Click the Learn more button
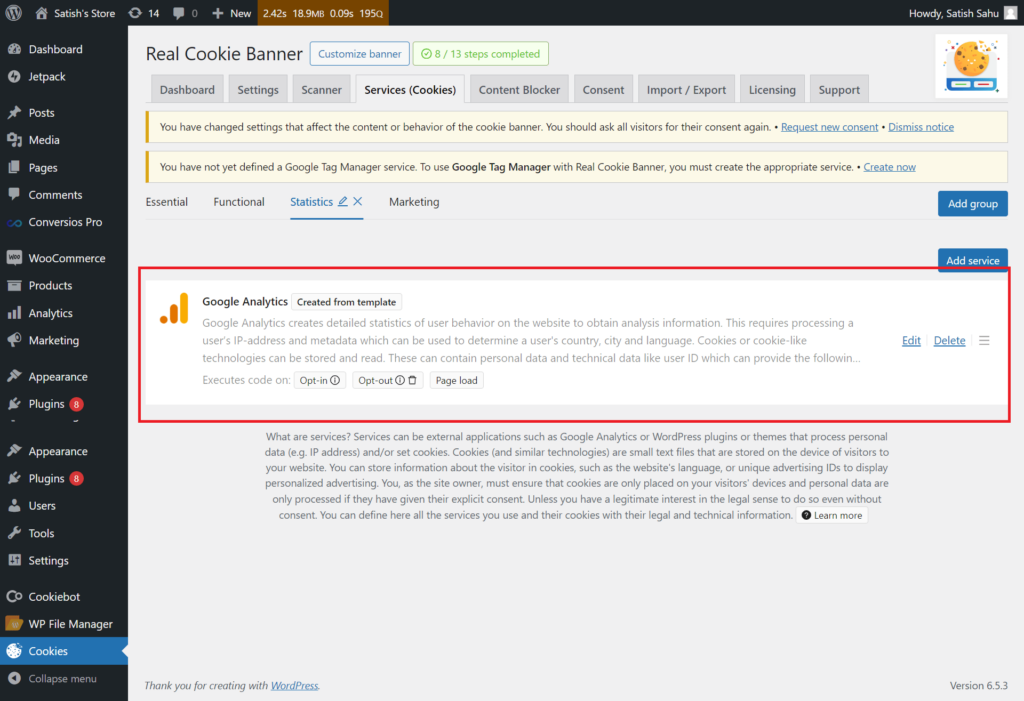 832,515
